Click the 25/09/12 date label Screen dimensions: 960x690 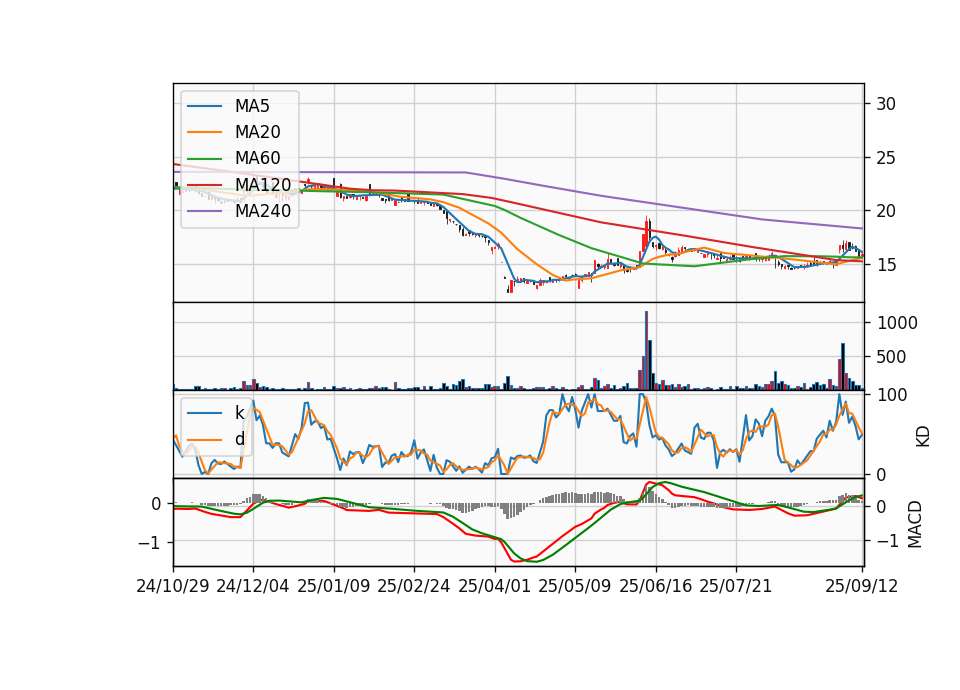(x=862, y=586)
